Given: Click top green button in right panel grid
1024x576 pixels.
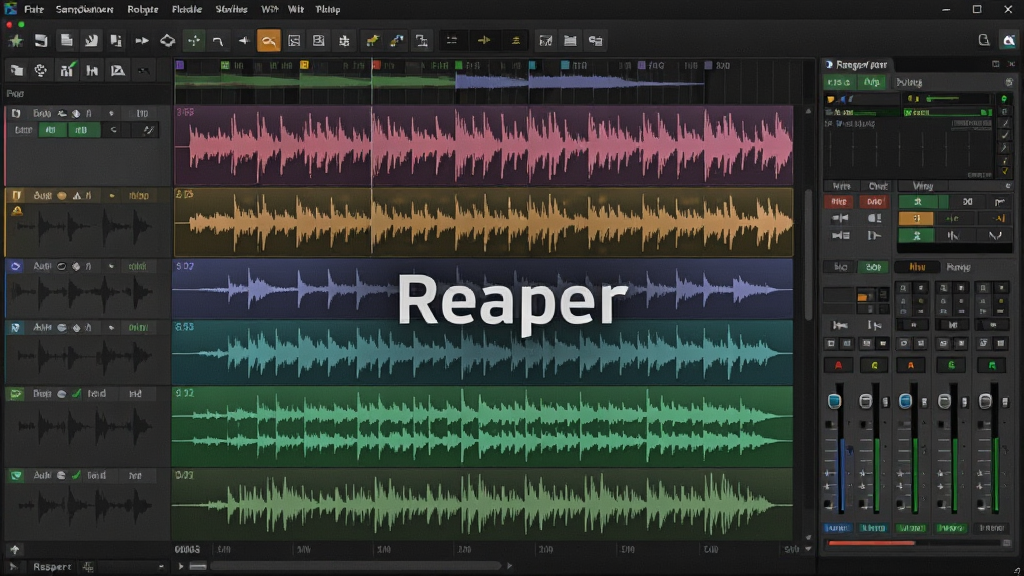Looking at the screenshot, I should click(x=917, y=202).
